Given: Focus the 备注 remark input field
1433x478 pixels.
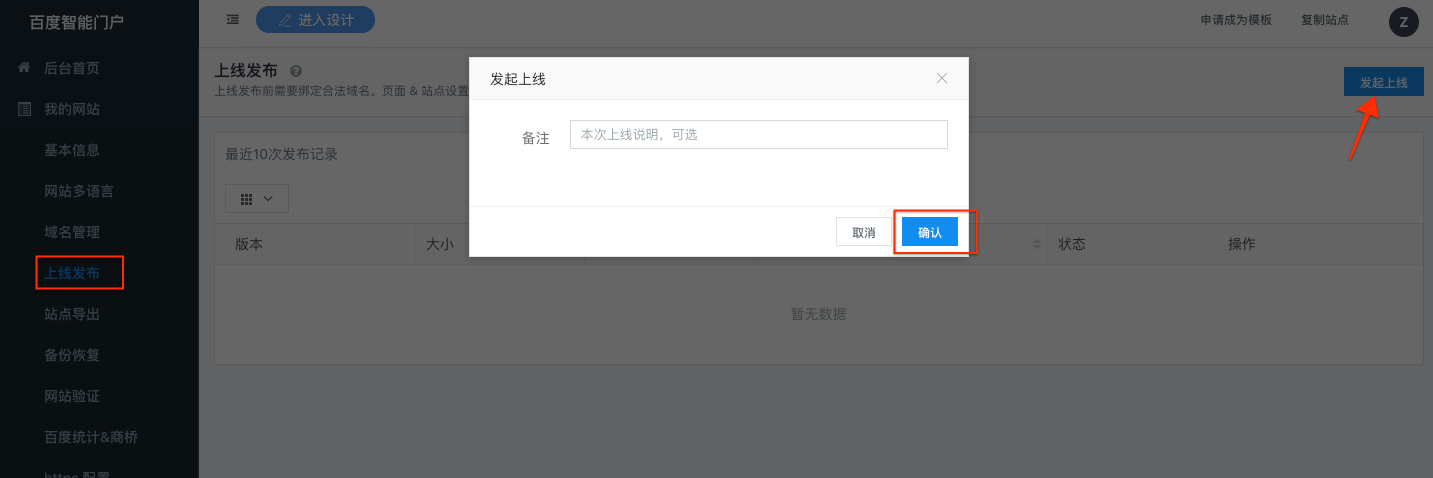Looking at the screenshot, I should (758, 135).
